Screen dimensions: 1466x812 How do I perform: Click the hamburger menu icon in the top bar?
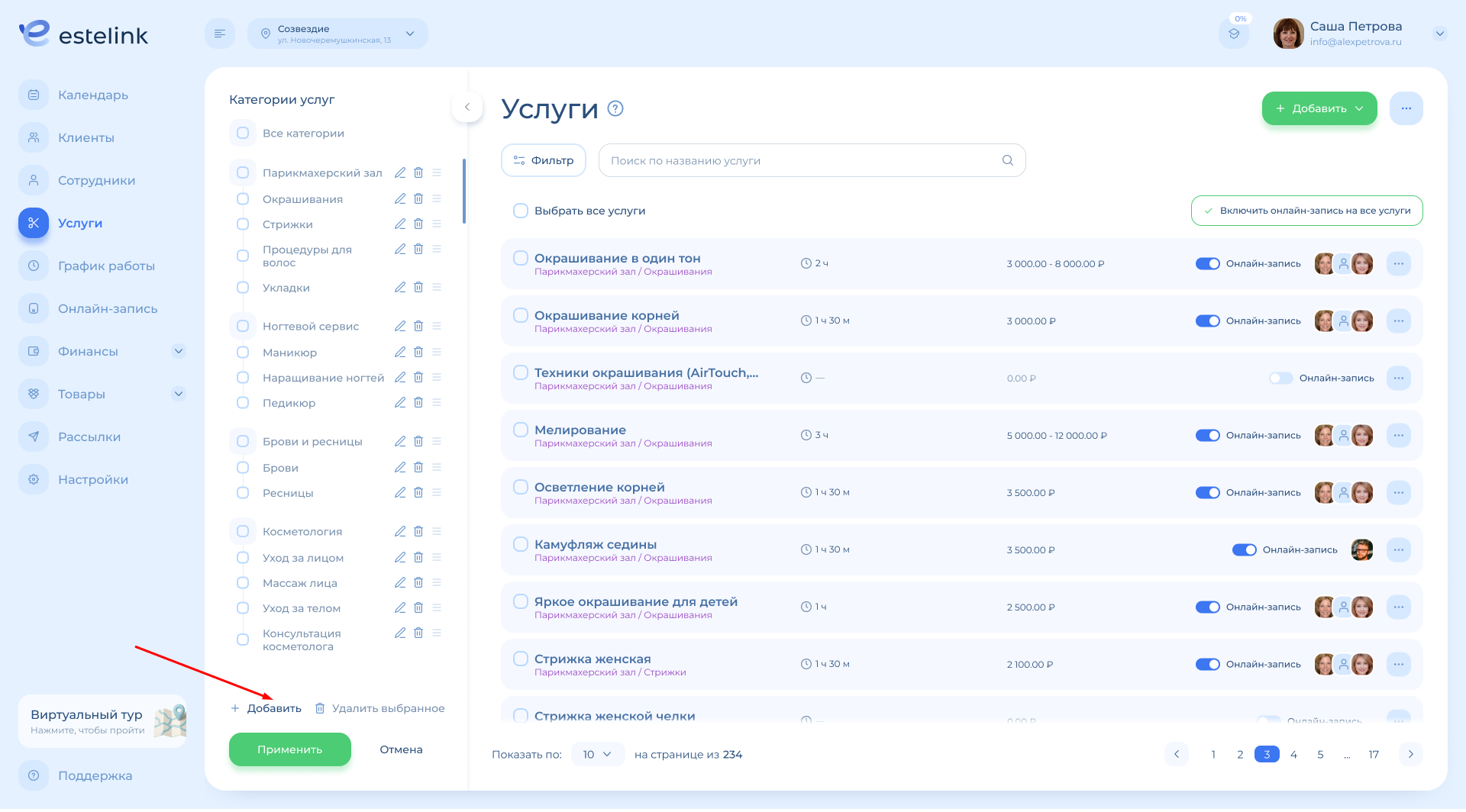pos(220,34)
